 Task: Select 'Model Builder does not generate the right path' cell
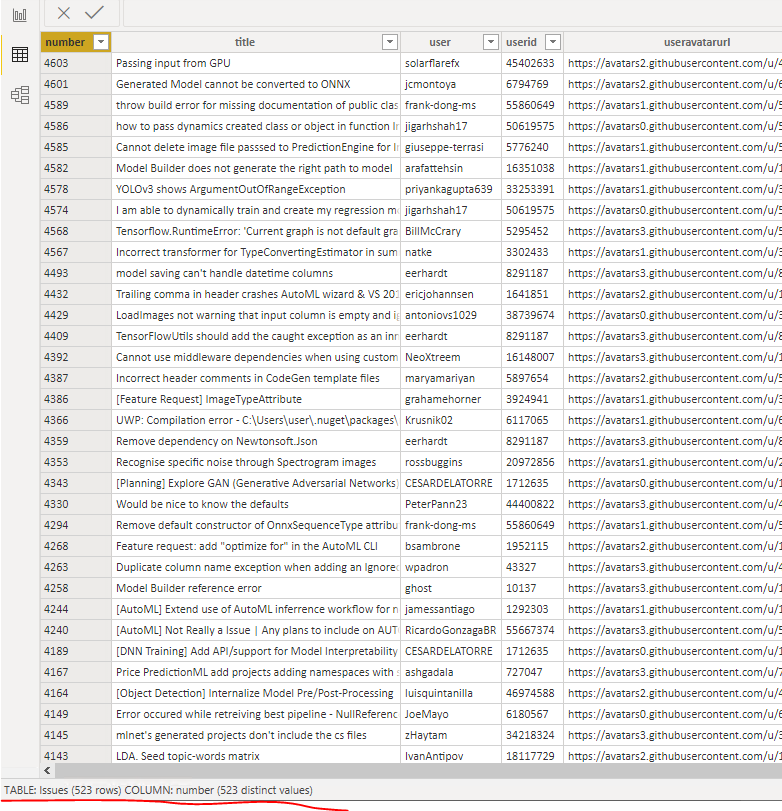pos(255,168)
